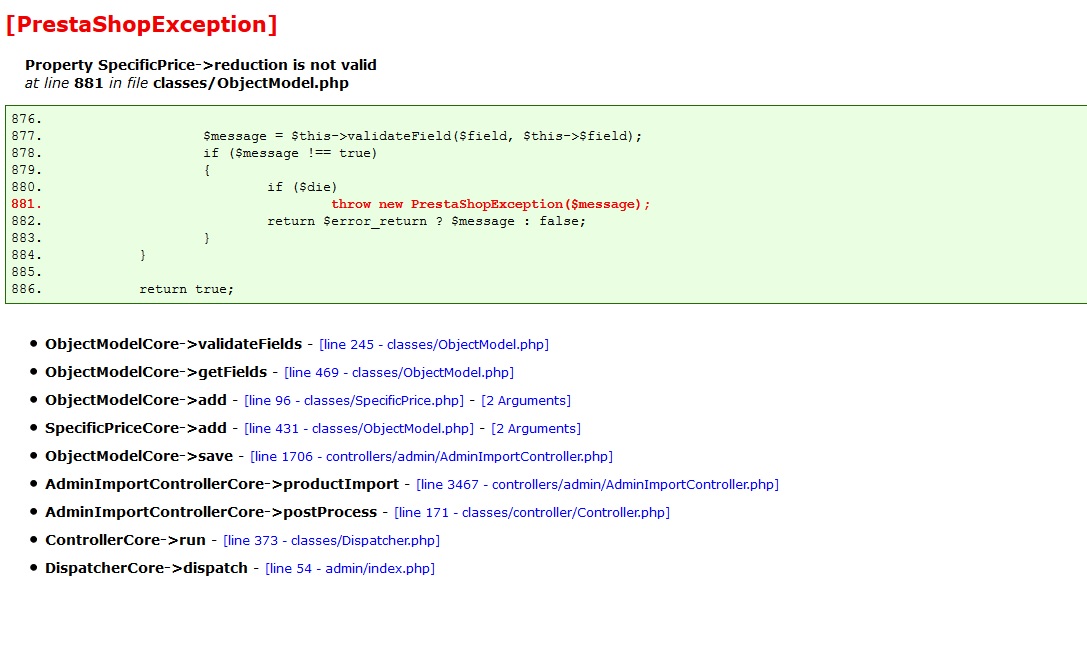Click the red line number 881.
The height and width of the screenshot is (648, 1087).
[x=26, y=204]
